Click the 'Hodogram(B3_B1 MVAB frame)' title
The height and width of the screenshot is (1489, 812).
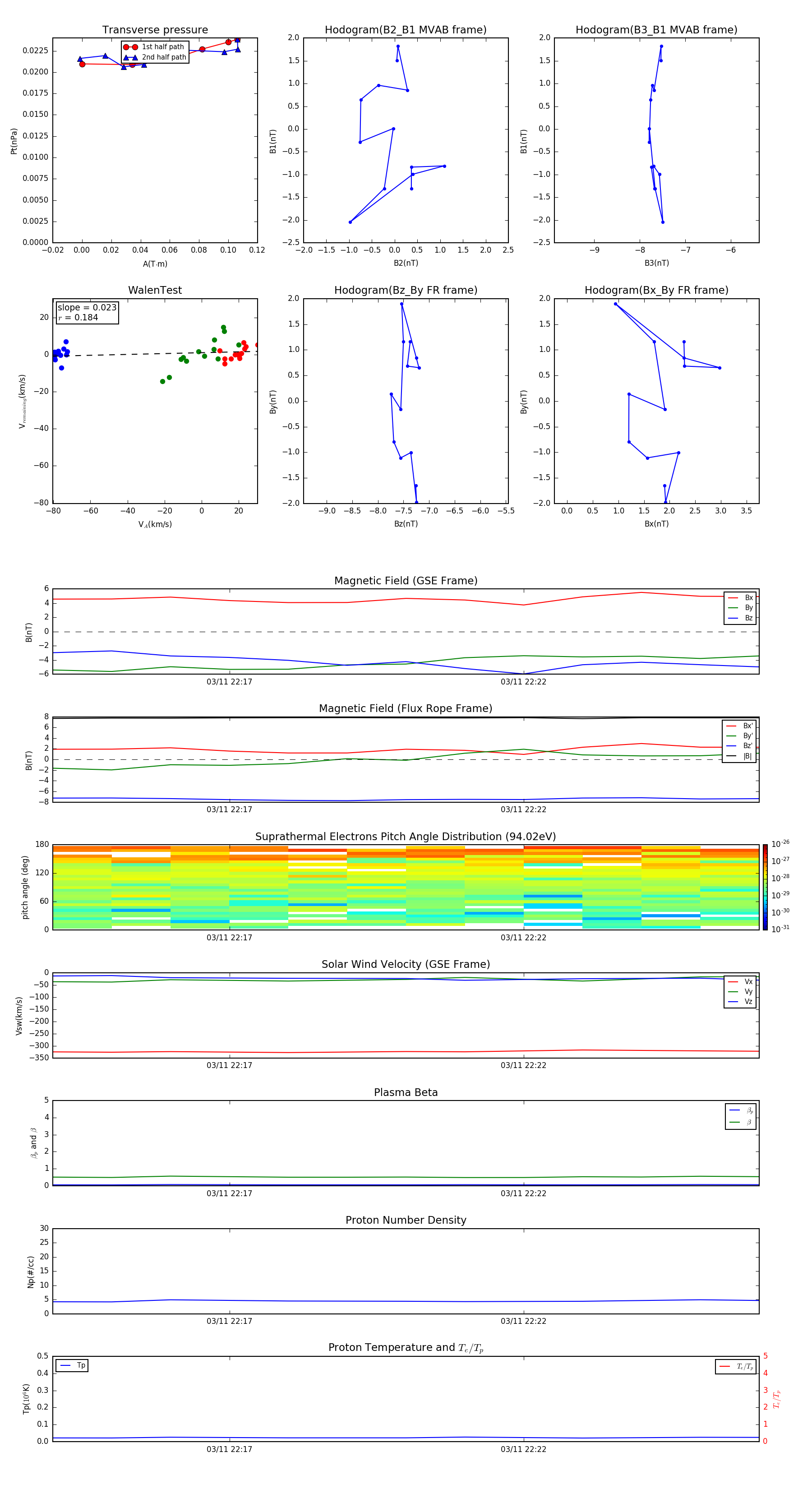click(656, 30)
